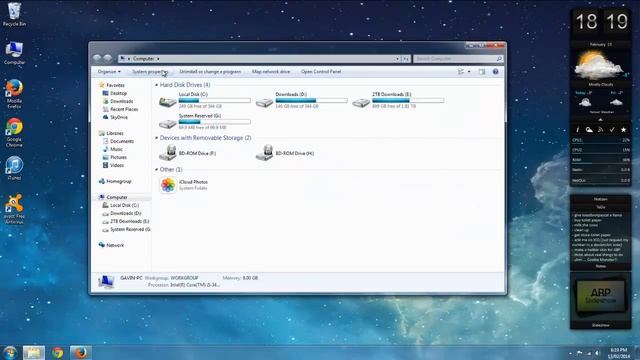
Task: Open Firefox from the taskbar
Action: 81,353
